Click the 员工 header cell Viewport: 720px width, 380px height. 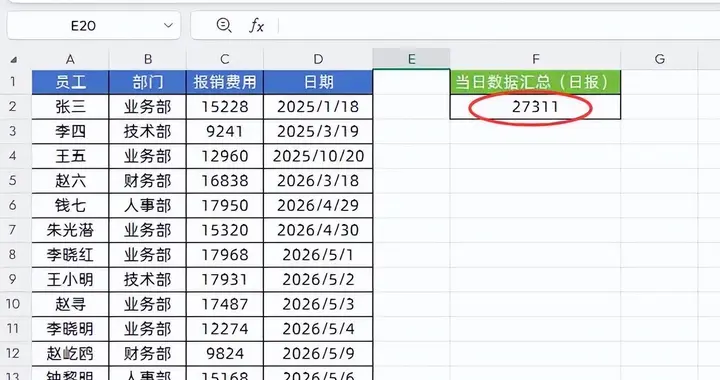(70, 82)
